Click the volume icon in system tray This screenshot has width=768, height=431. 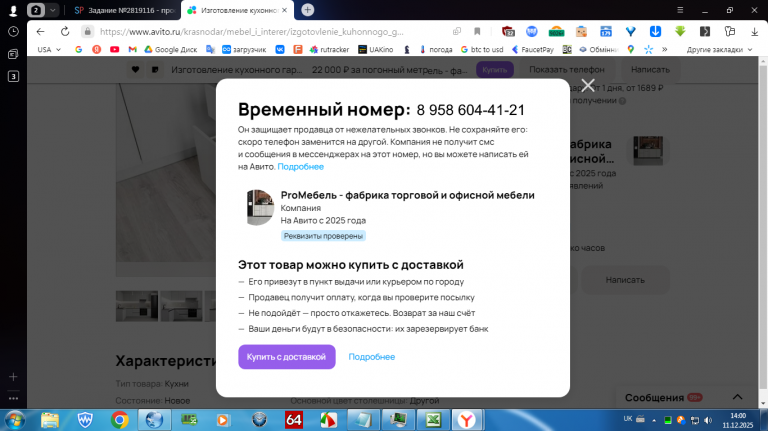tap(708, 420)
